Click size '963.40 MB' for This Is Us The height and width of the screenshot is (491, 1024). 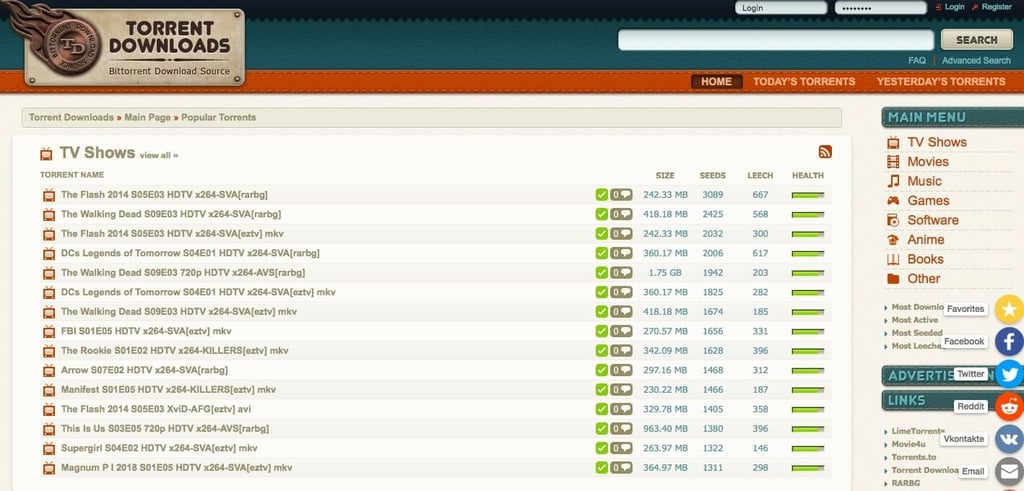[665, 429]
